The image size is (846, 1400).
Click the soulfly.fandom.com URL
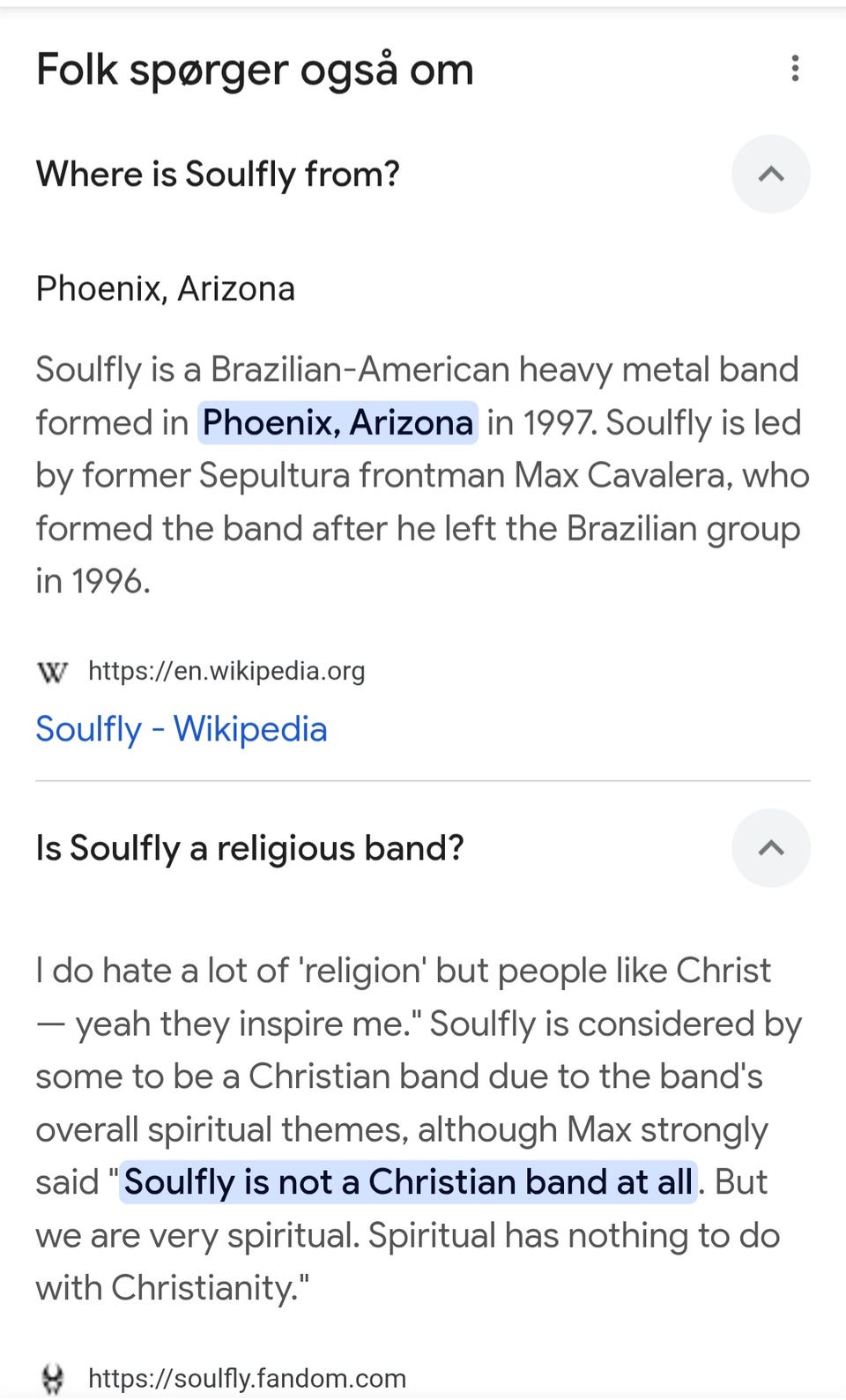point(247,1378)
